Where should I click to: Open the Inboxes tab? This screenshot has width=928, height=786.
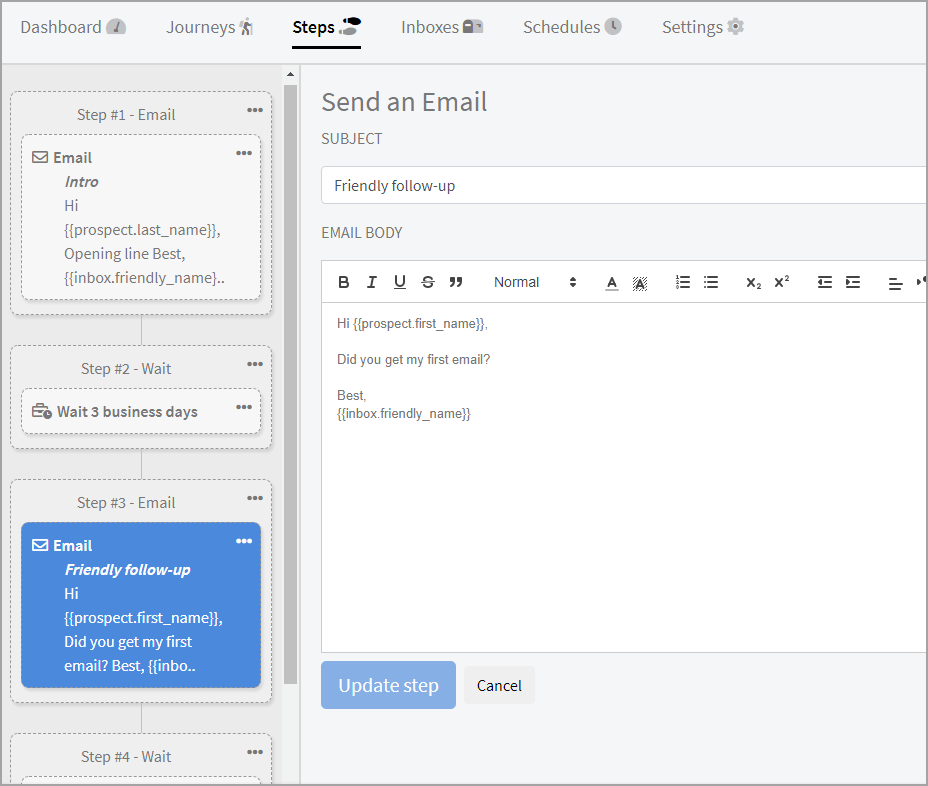pos(441,27)
